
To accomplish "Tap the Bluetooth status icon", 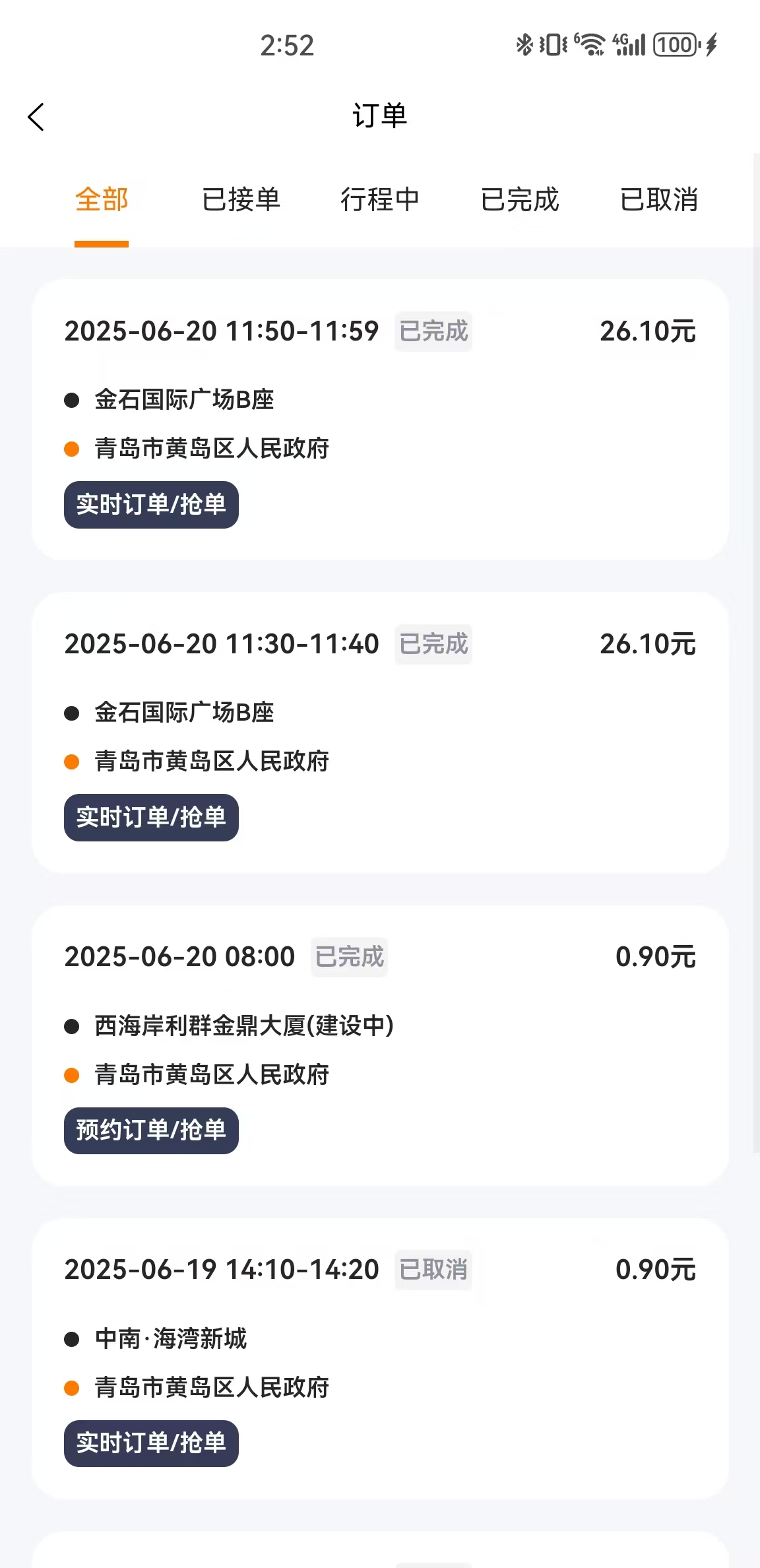I will click(x=524, y=45).
